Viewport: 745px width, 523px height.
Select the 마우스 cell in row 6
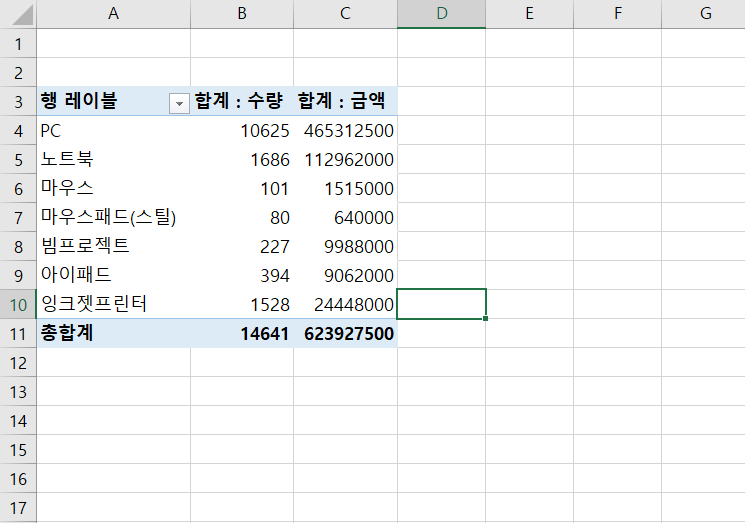click(113, 189)
